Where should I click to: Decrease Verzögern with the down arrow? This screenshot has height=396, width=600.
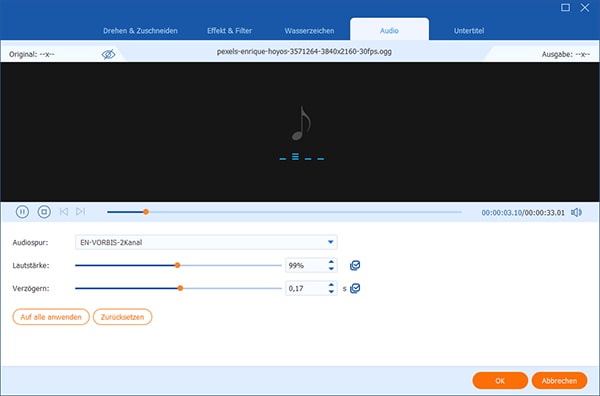click(331, 292)
